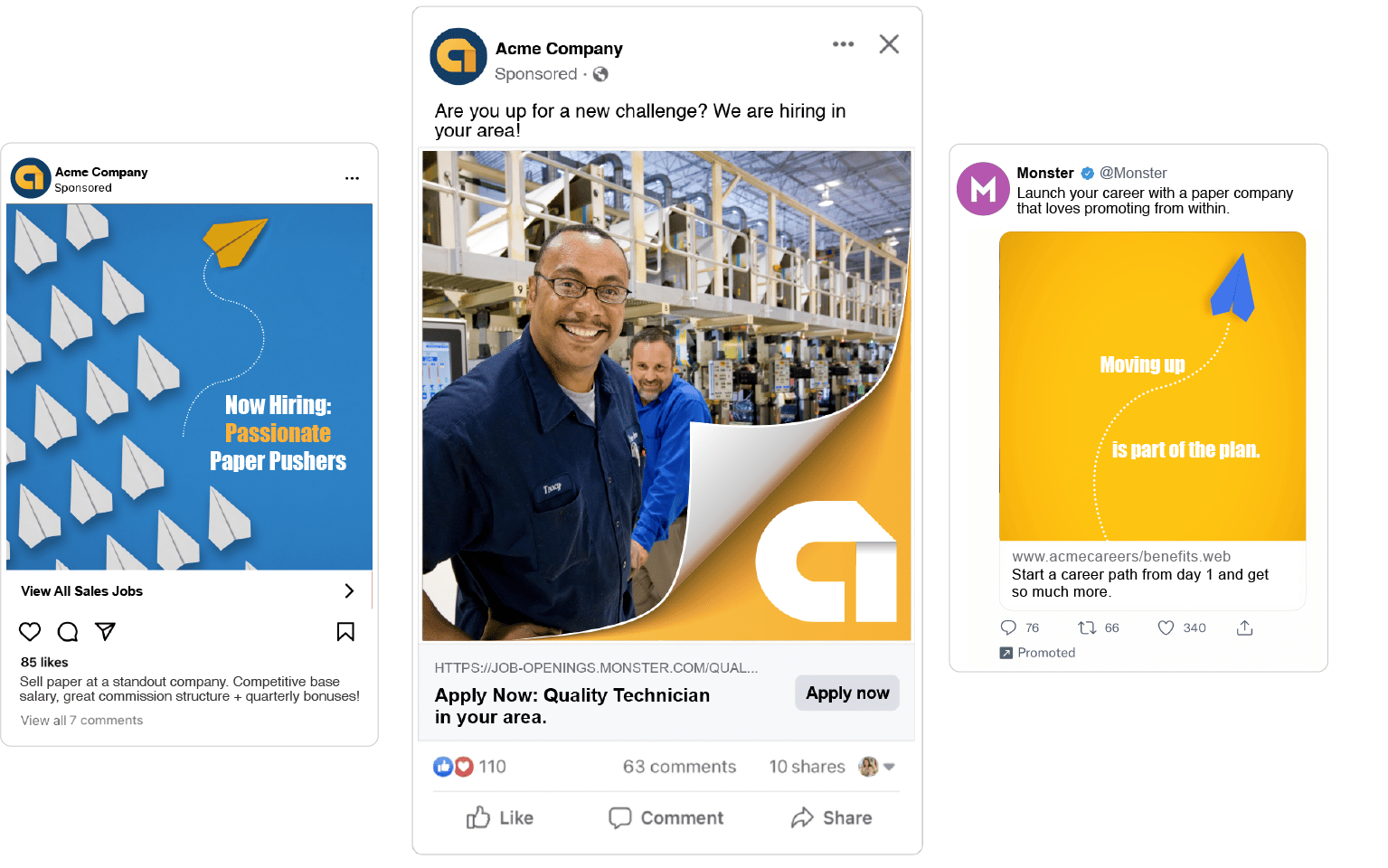Close the Facebook sponsored ad
Screen dimensions: 1388x868
point(889,44)
